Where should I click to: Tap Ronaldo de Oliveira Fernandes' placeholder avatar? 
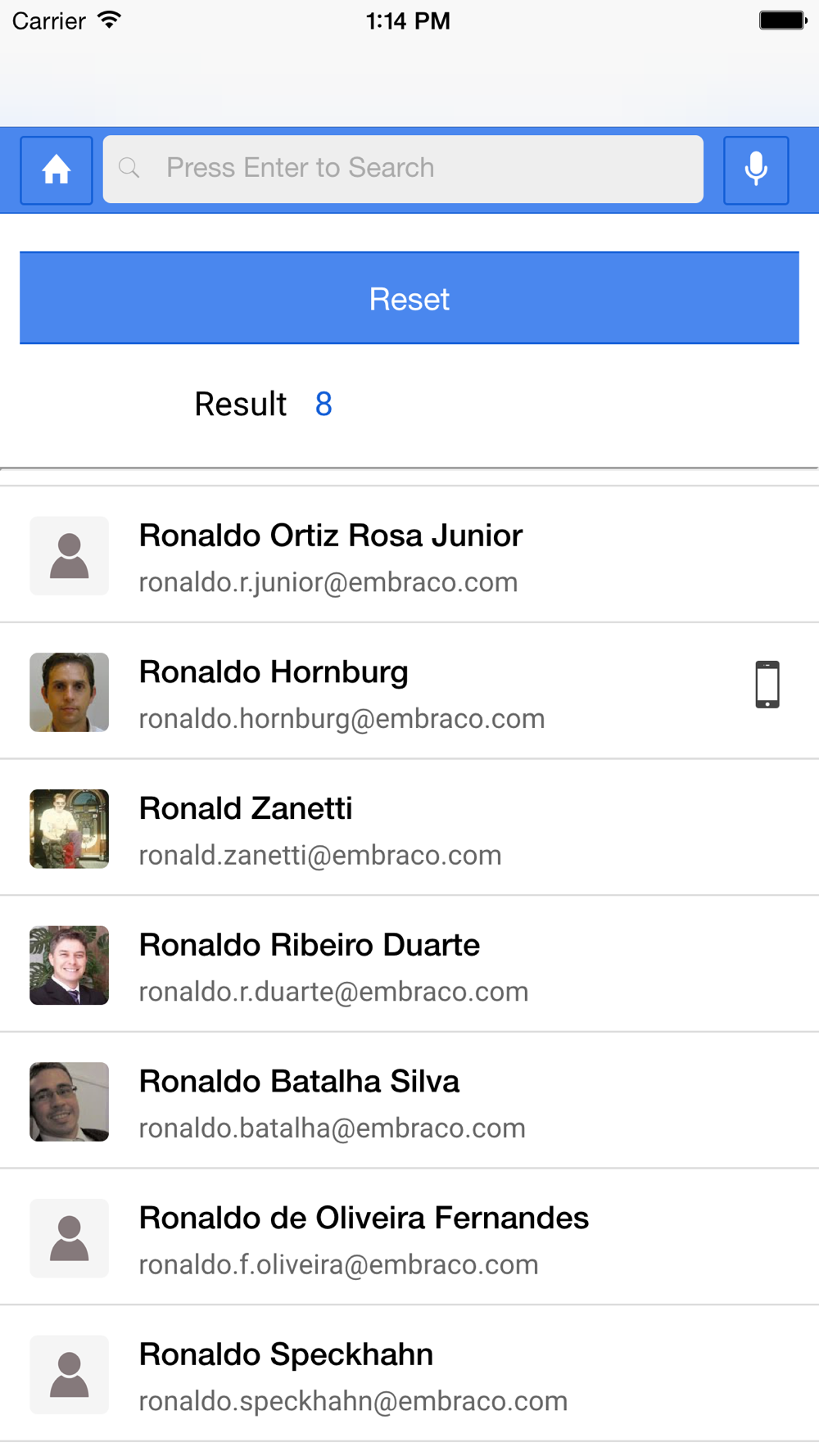(70, 1238)
